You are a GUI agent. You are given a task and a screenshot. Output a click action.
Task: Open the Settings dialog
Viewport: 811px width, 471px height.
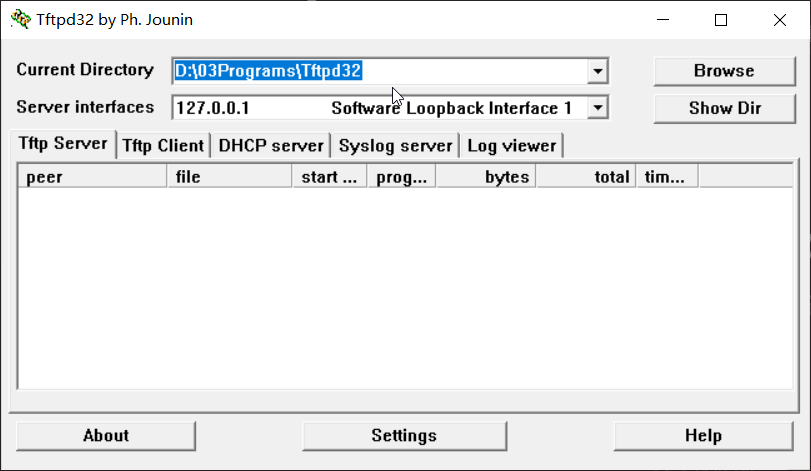[404, 436]
